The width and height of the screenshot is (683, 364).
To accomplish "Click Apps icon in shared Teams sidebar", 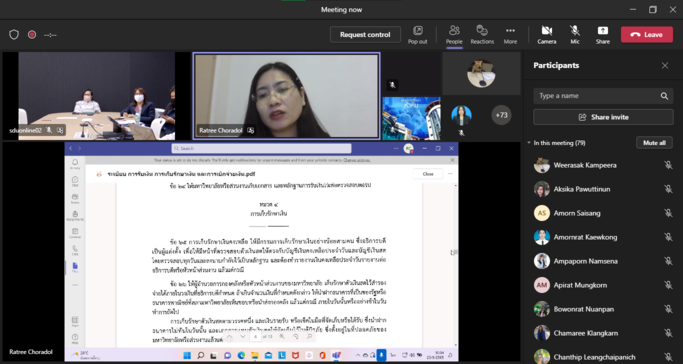I will click(x=75, y=321).
